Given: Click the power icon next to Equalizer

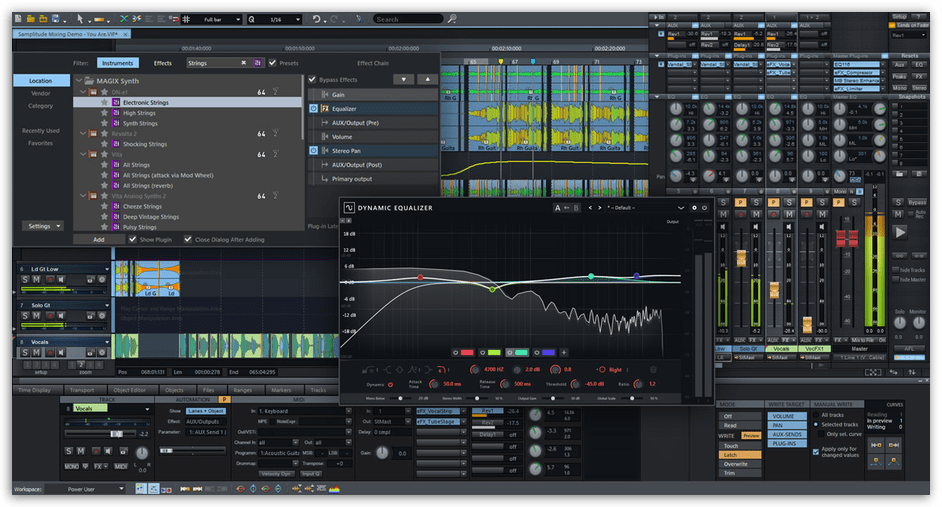Looking at the screenshot, I should pos(313,108).
